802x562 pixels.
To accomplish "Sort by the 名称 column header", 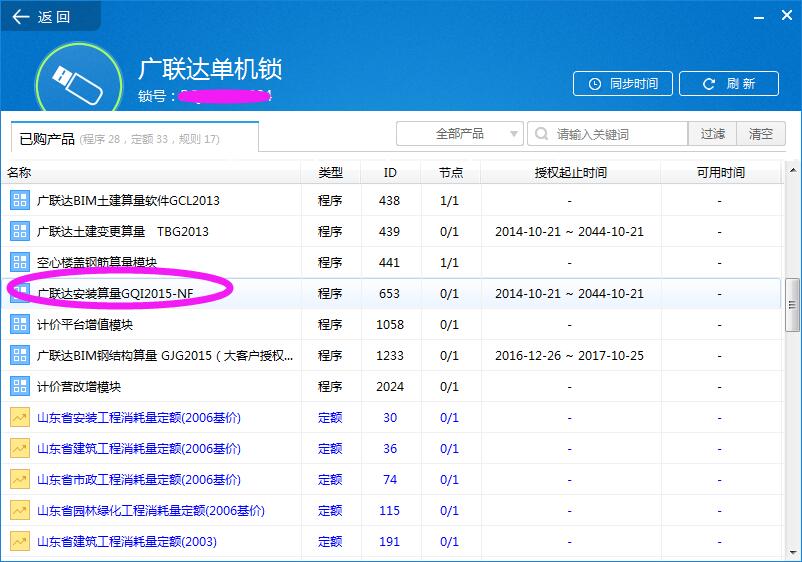I will [x=151, y=172].
